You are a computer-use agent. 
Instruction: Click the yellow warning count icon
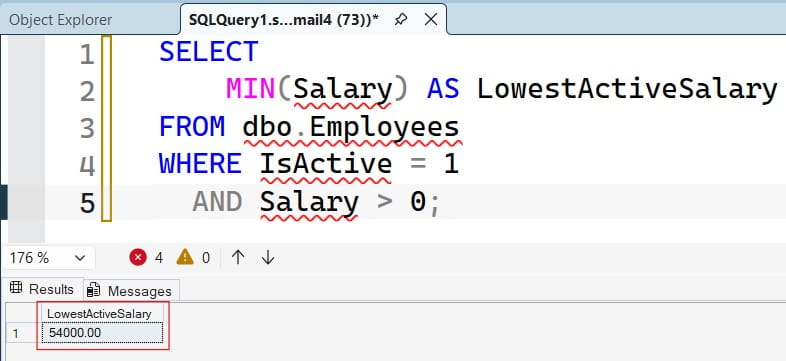click(x=185, y=258)
